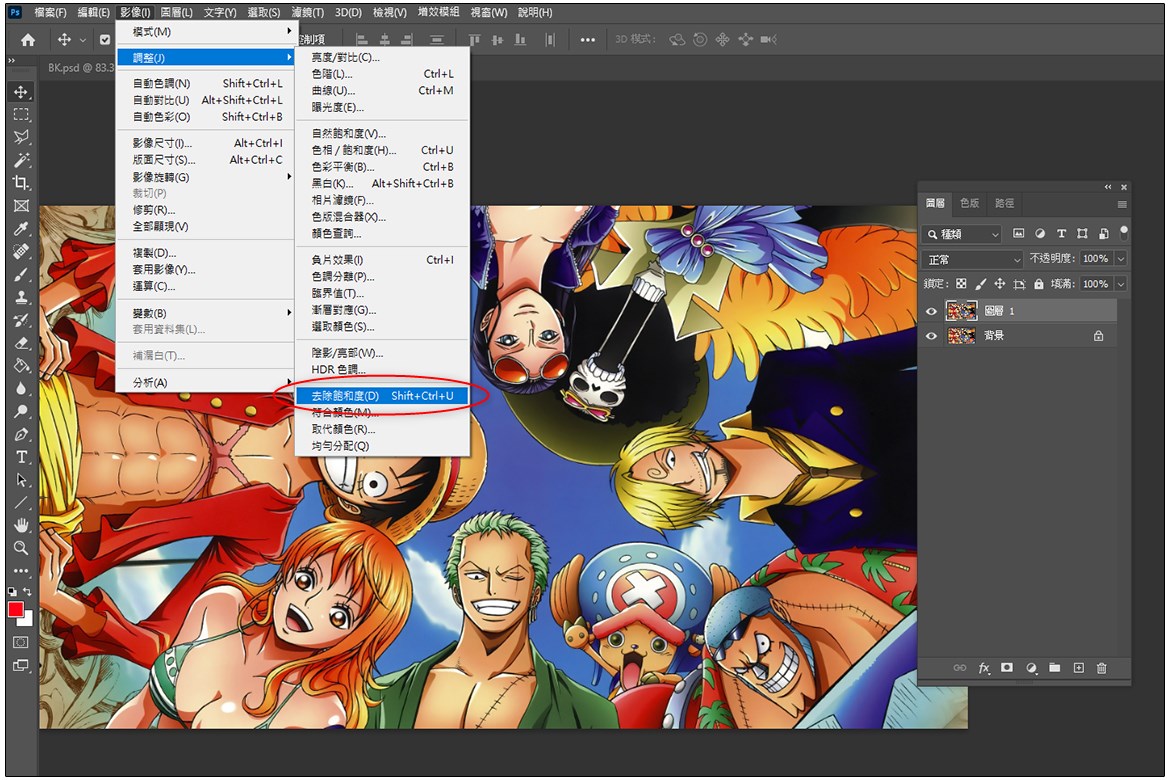Select the Horizontal Type tool

[21, 457]
